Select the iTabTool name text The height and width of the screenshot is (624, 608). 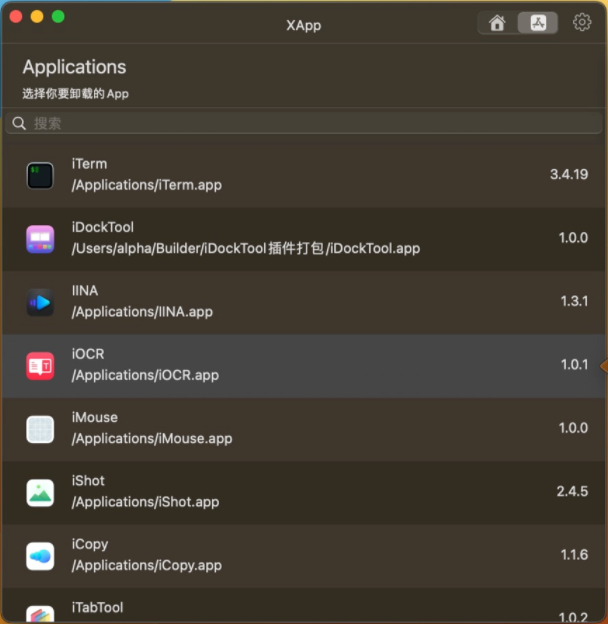click(97, 608)
